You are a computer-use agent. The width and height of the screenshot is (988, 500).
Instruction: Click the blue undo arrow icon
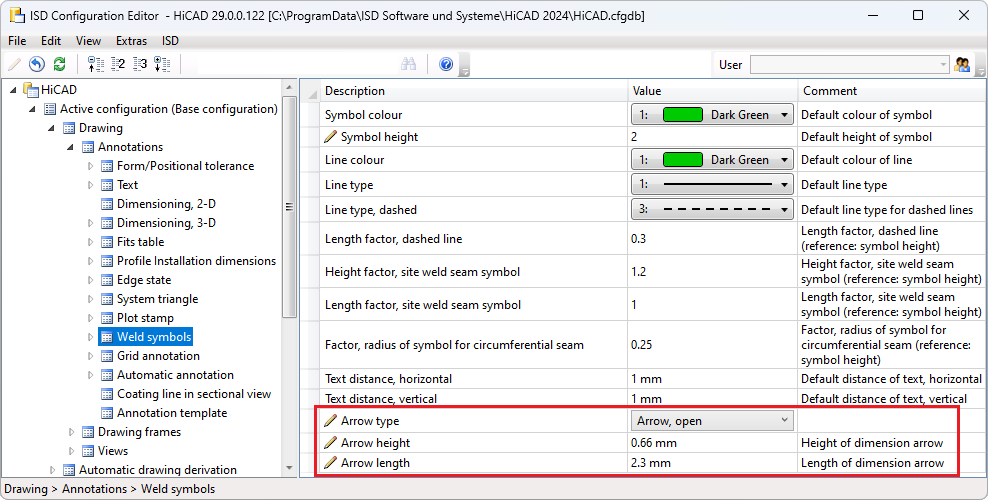tap(37, 64)
